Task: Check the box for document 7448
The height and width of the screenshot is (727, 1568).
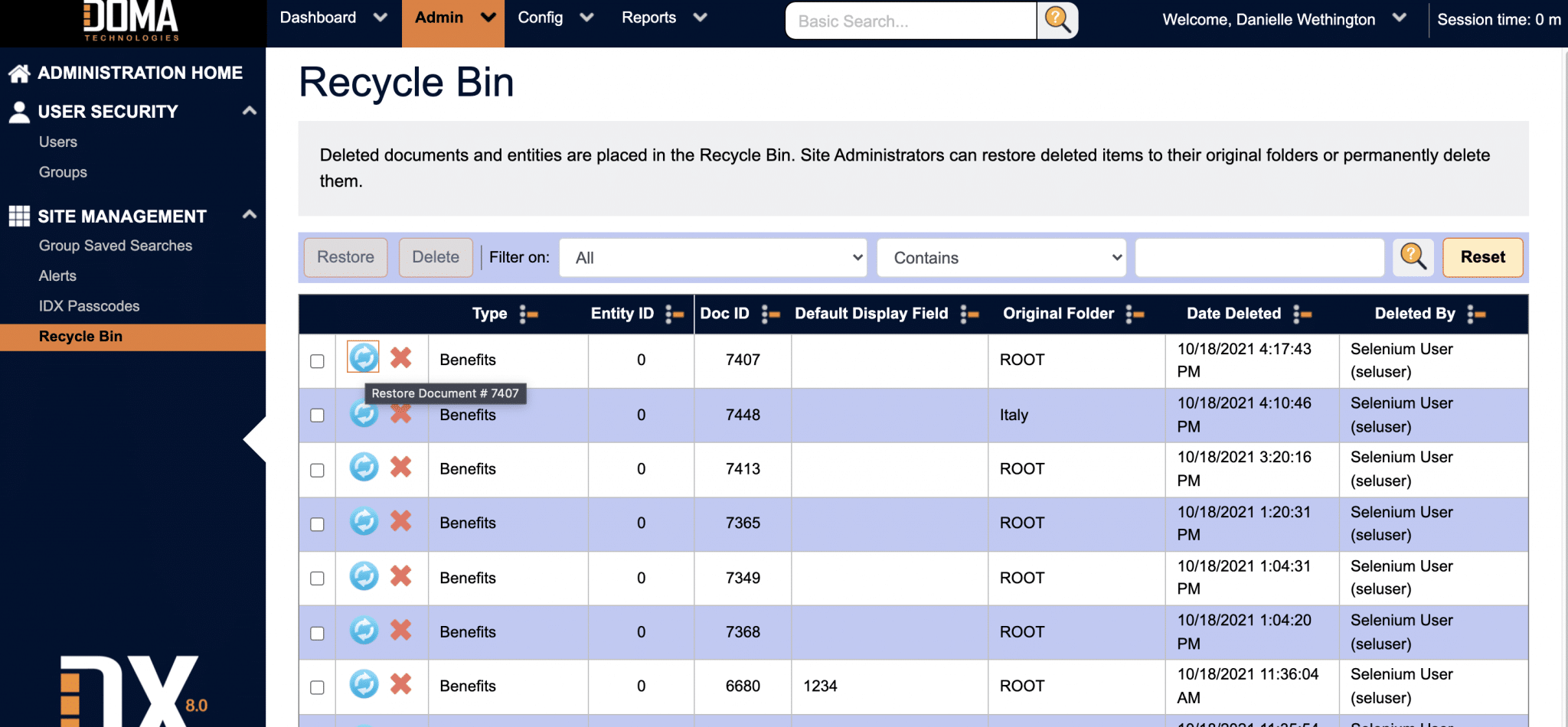Action: pos(317,416)
